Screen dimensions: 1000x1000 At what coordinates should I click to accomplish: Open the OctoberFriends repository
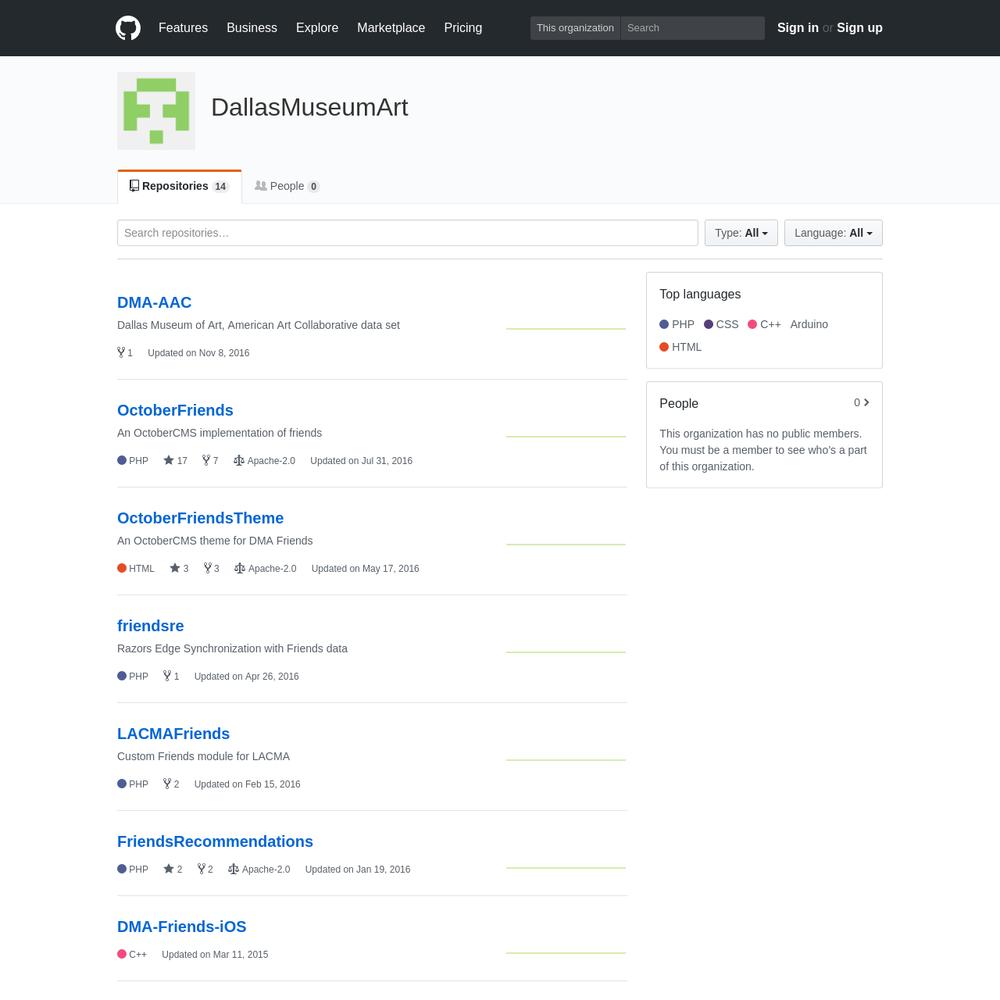[175, 410]
